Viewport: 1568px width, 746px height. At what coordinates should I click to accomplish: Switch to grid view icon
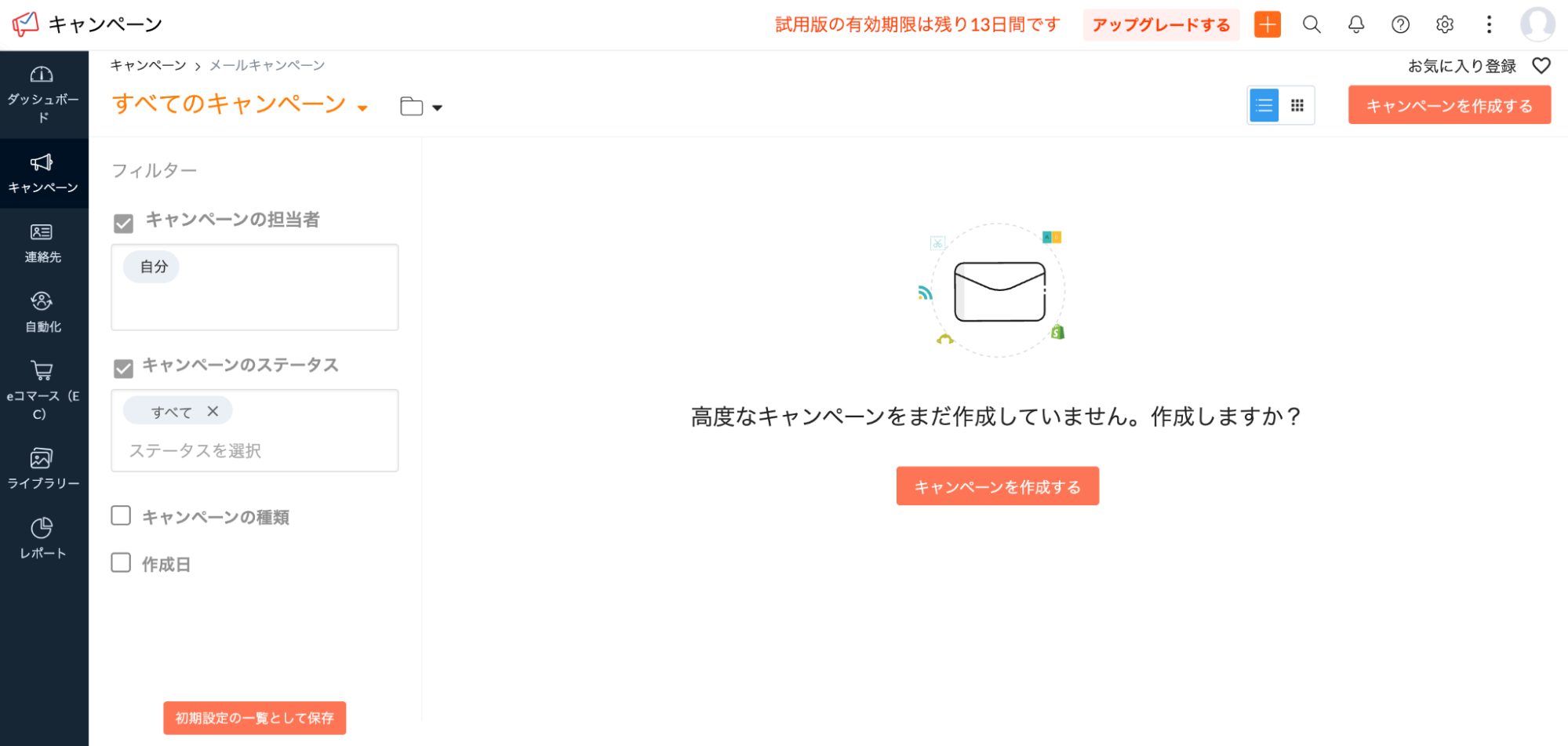point(1297,106)
